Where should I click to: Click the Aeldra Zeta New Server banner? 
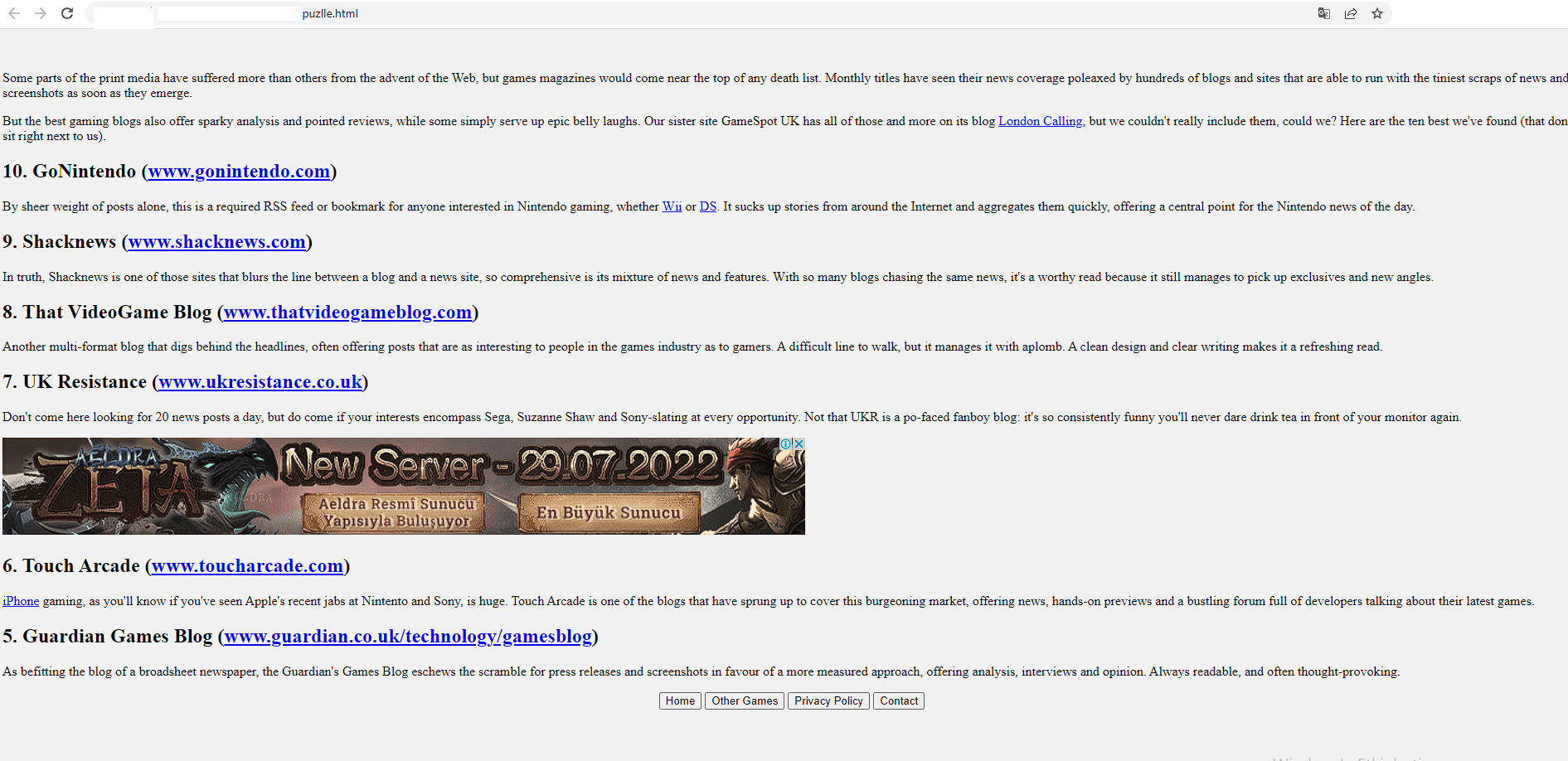click(404, 486)
